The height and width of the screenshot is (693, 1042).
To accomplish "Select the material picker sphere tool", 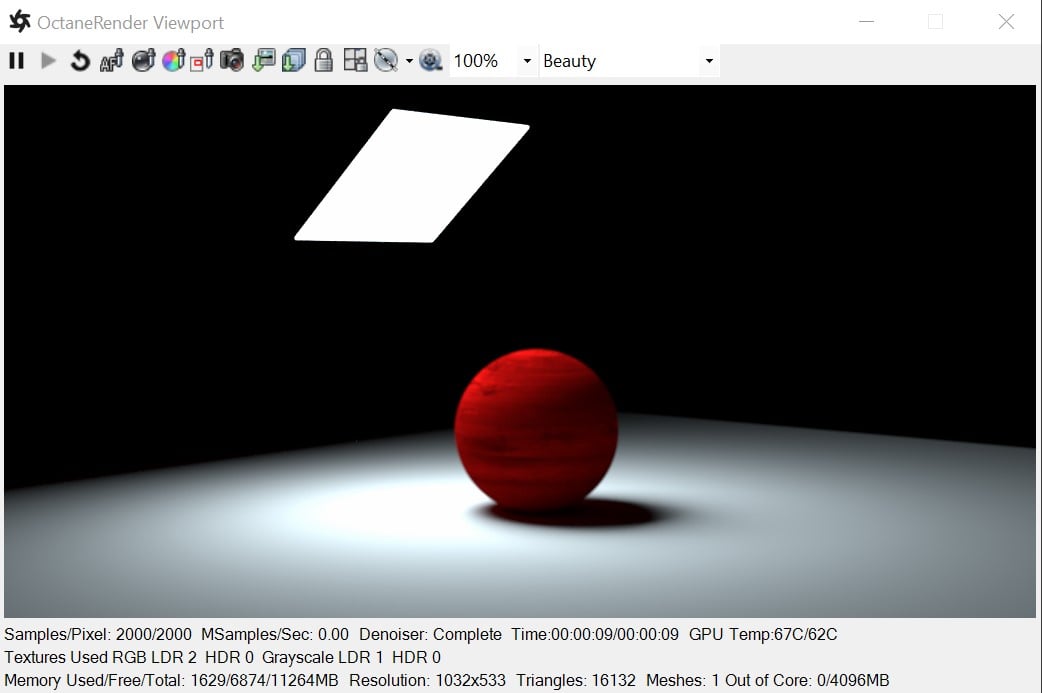I will point(144,60).
